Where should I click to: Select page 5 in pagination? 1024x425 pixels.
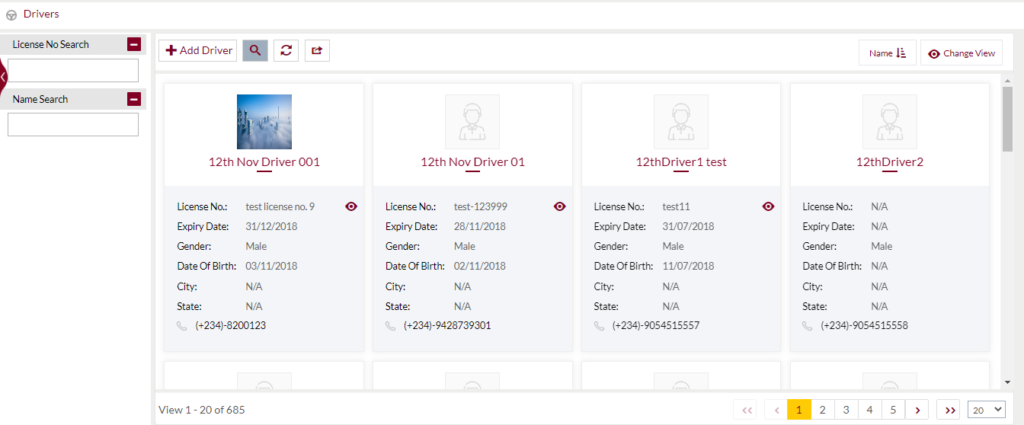(x=893, y=410)
